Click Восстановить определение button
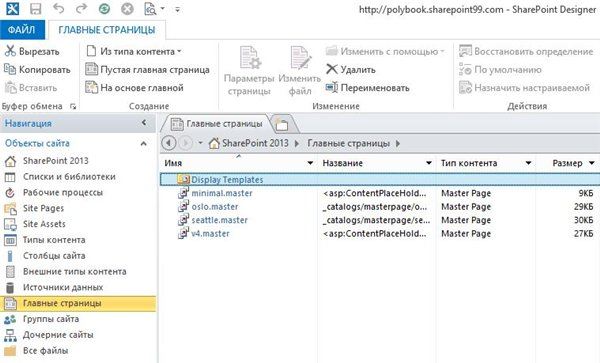Screen dimensions: 600x363 [x=526, y=51]
